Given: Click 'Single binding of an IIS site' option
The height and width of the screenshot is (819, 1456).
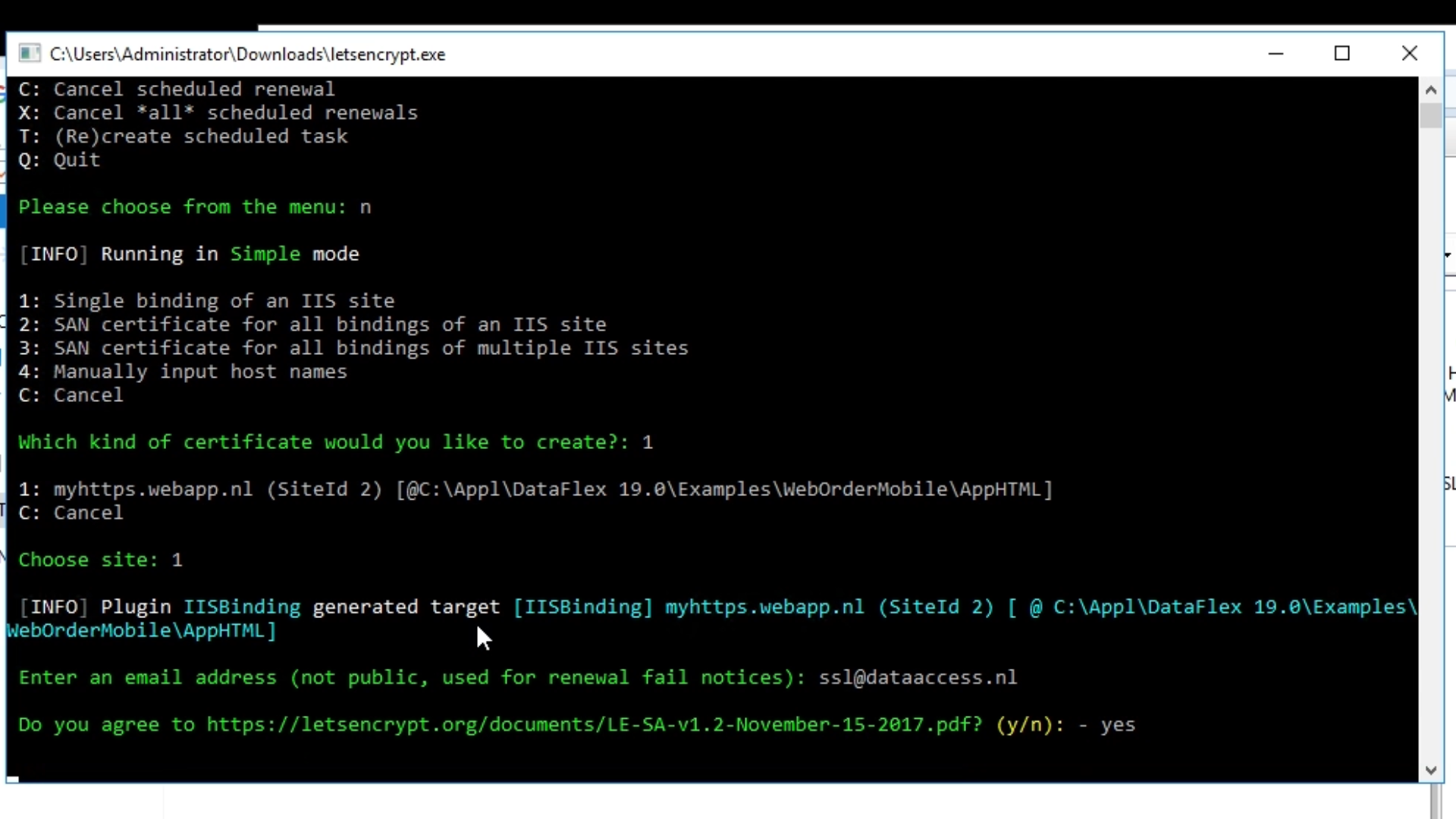Looking at the screenshot, I should click(x=223, y=301).
